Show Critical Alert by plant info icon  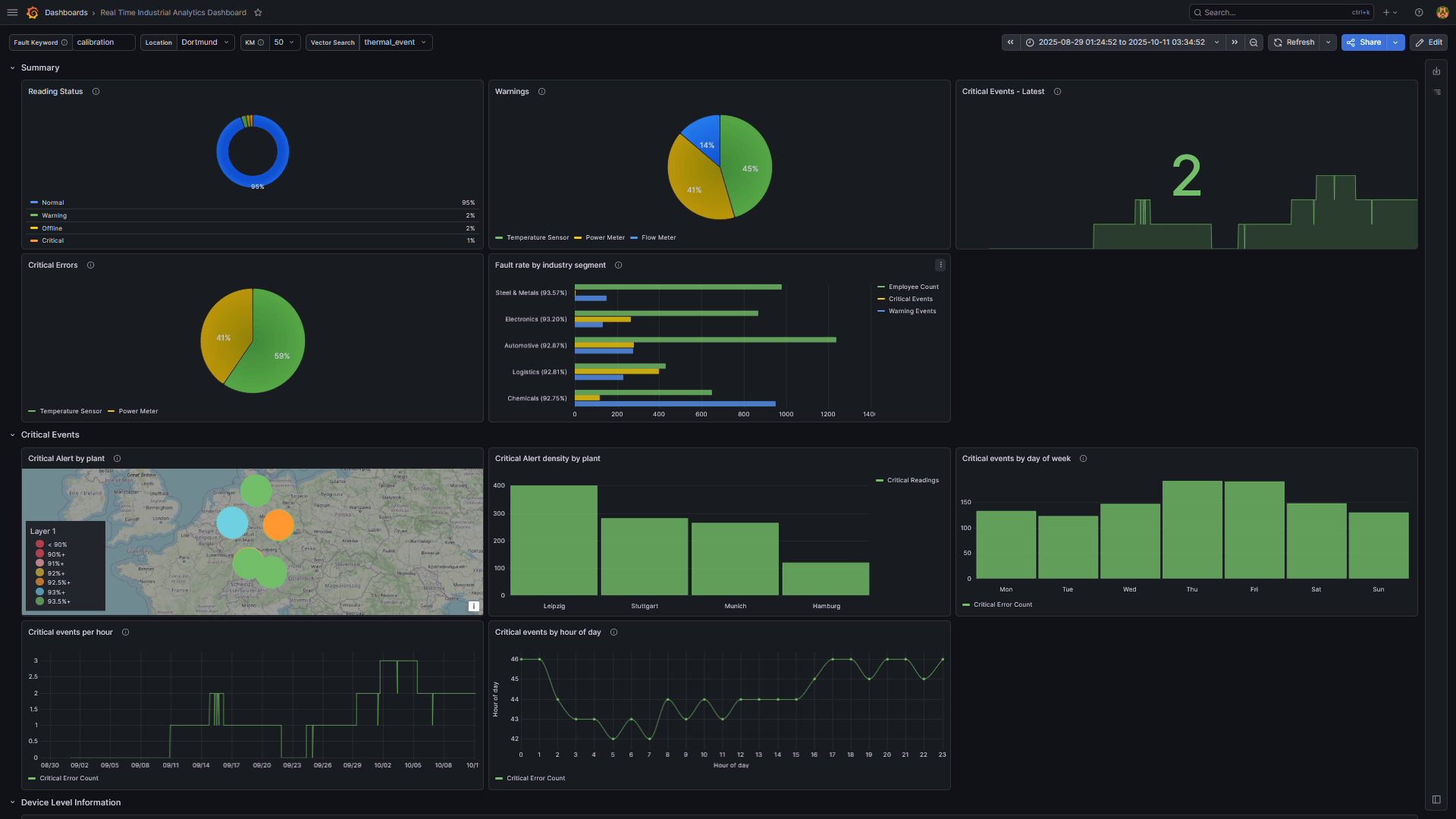pyautogui.click(x=117, y=459)
